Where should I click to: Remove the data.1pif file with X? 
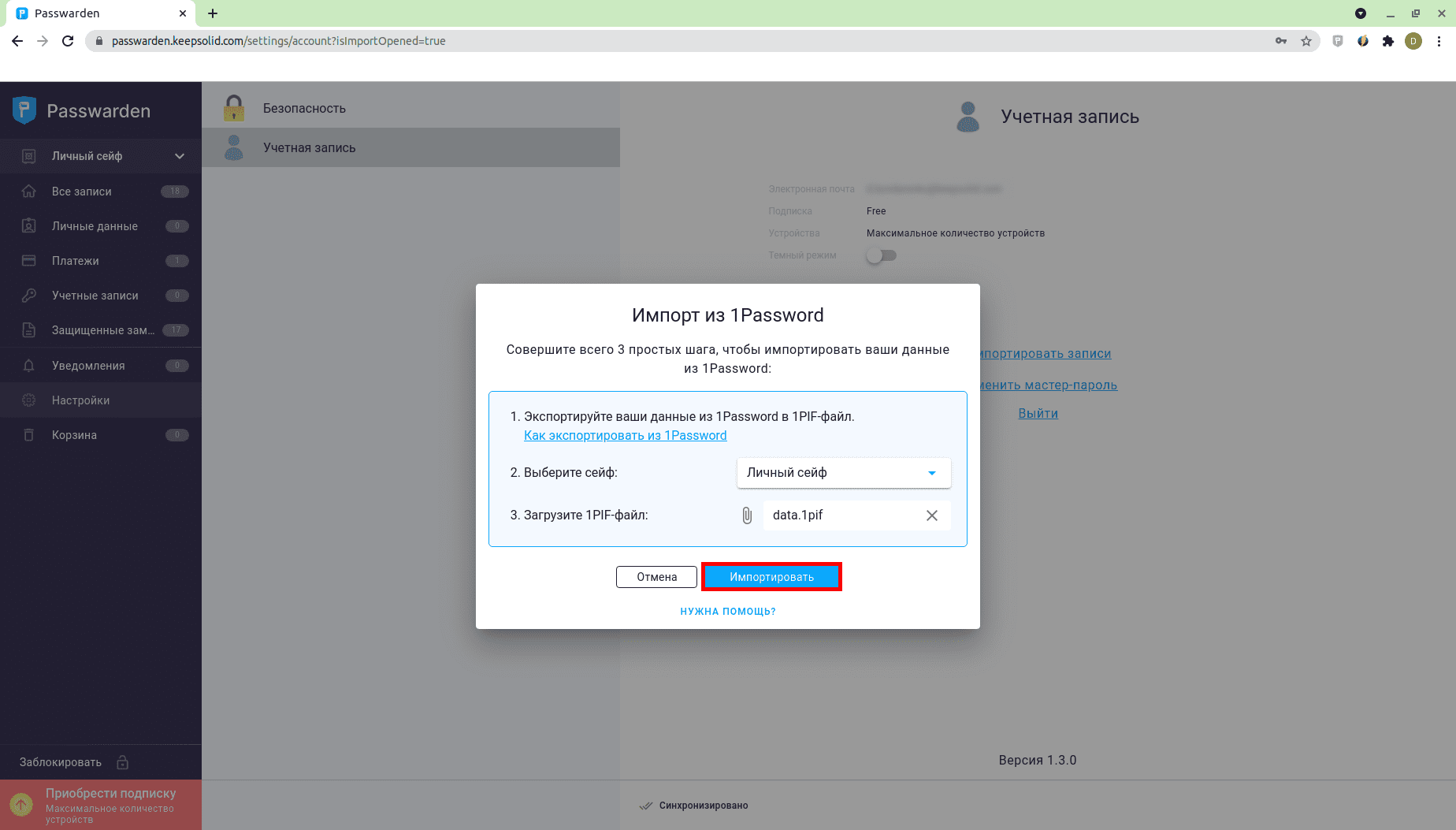pos(931,515)
